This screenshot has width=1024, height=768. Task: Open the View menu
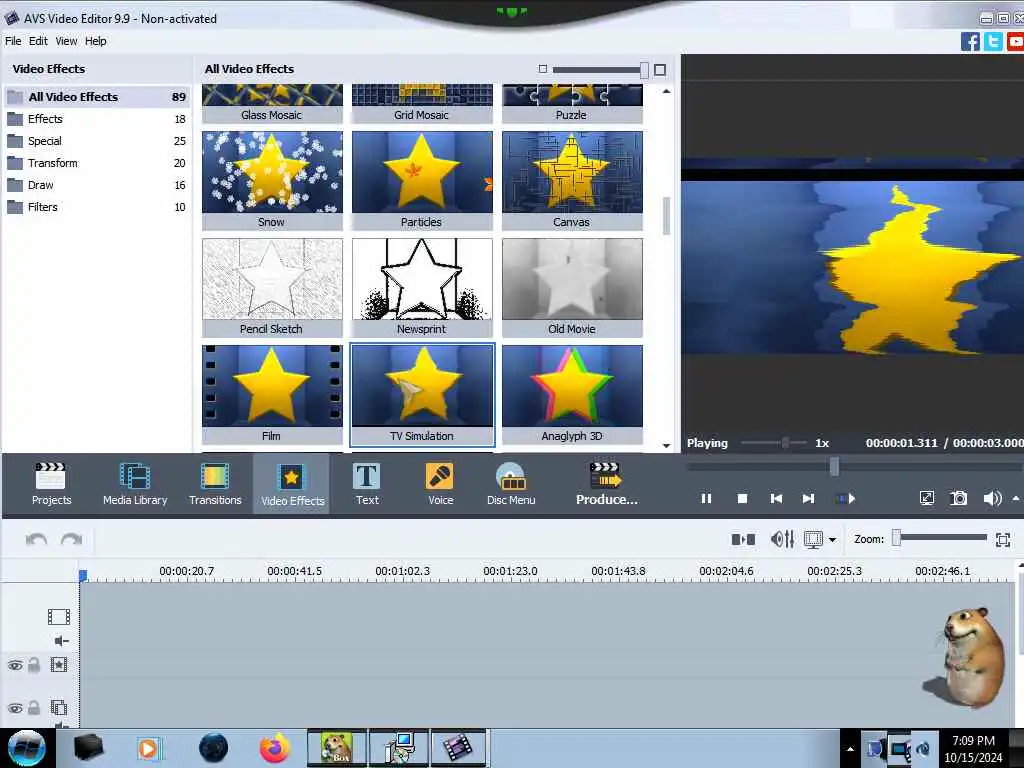click(x=66, y=40)
